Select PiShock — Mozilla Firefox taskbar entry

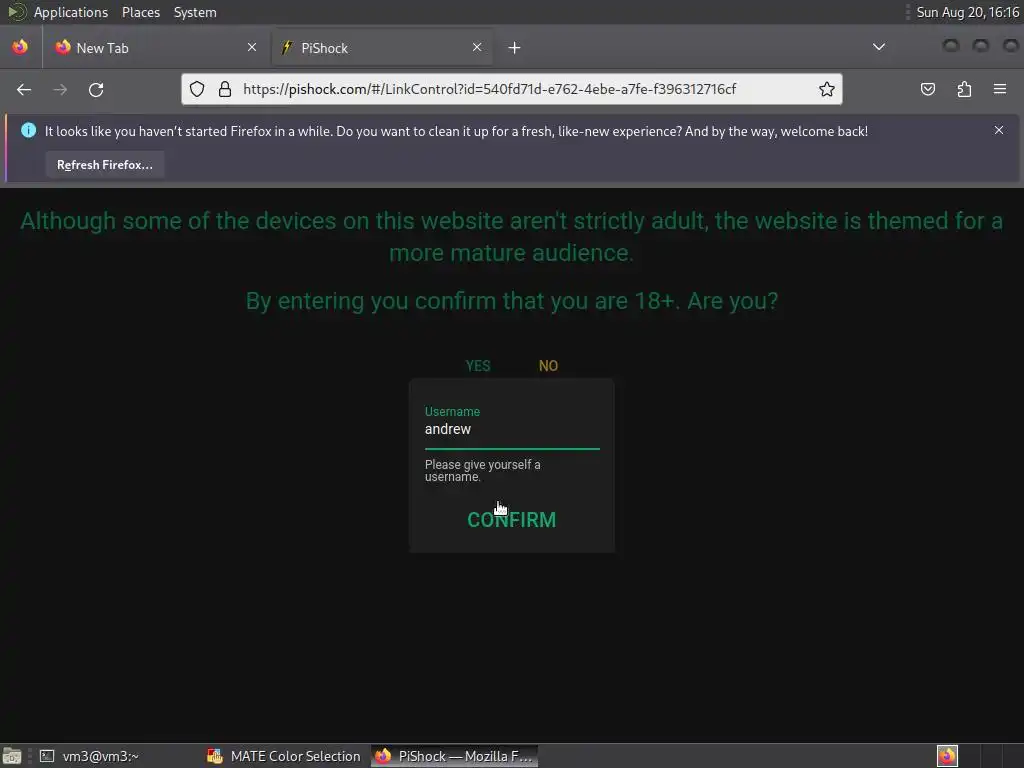455,756
